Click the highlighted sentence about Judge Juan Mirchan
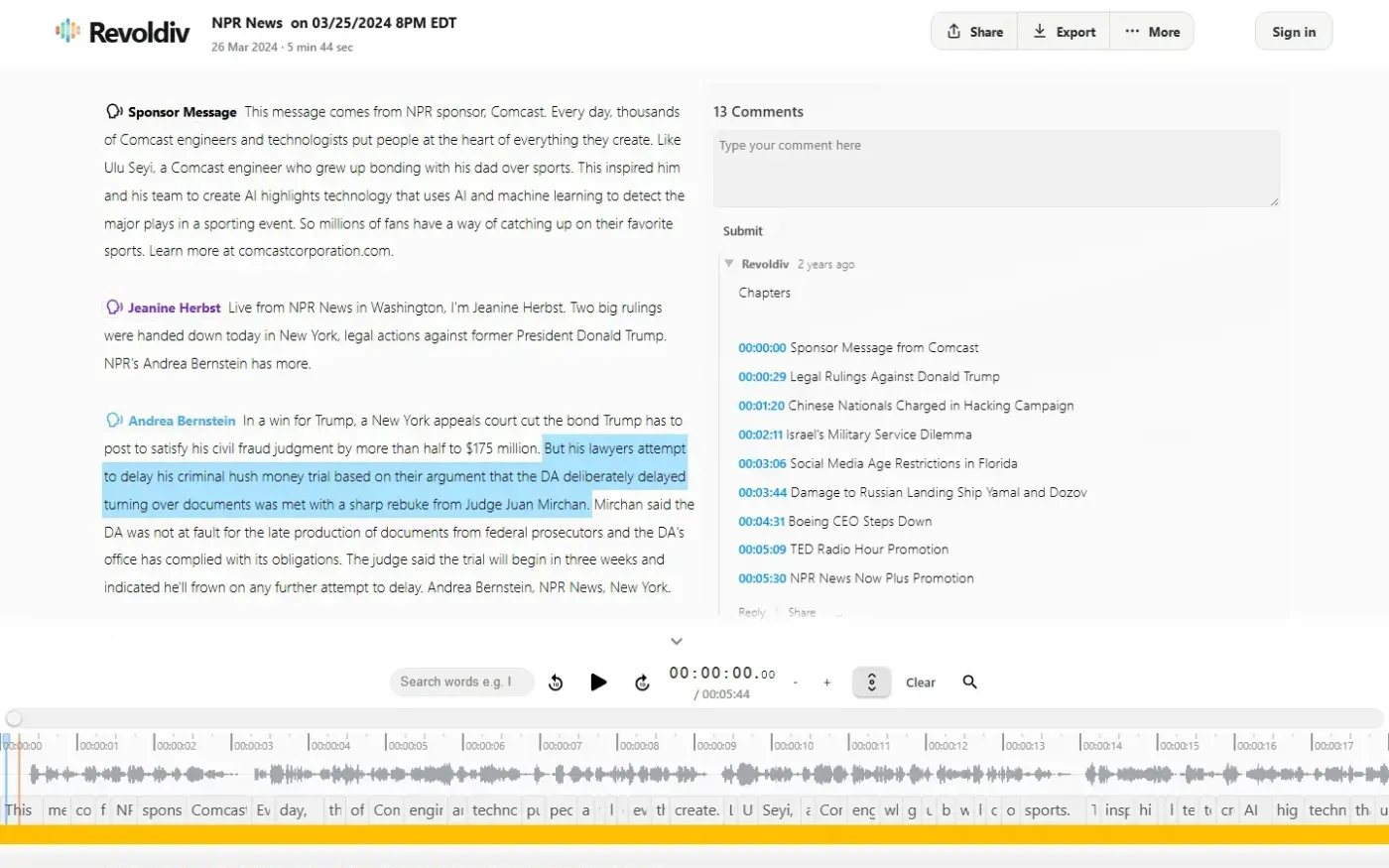Viewport: 1389px width, 868px height. [x=395, y=476]
